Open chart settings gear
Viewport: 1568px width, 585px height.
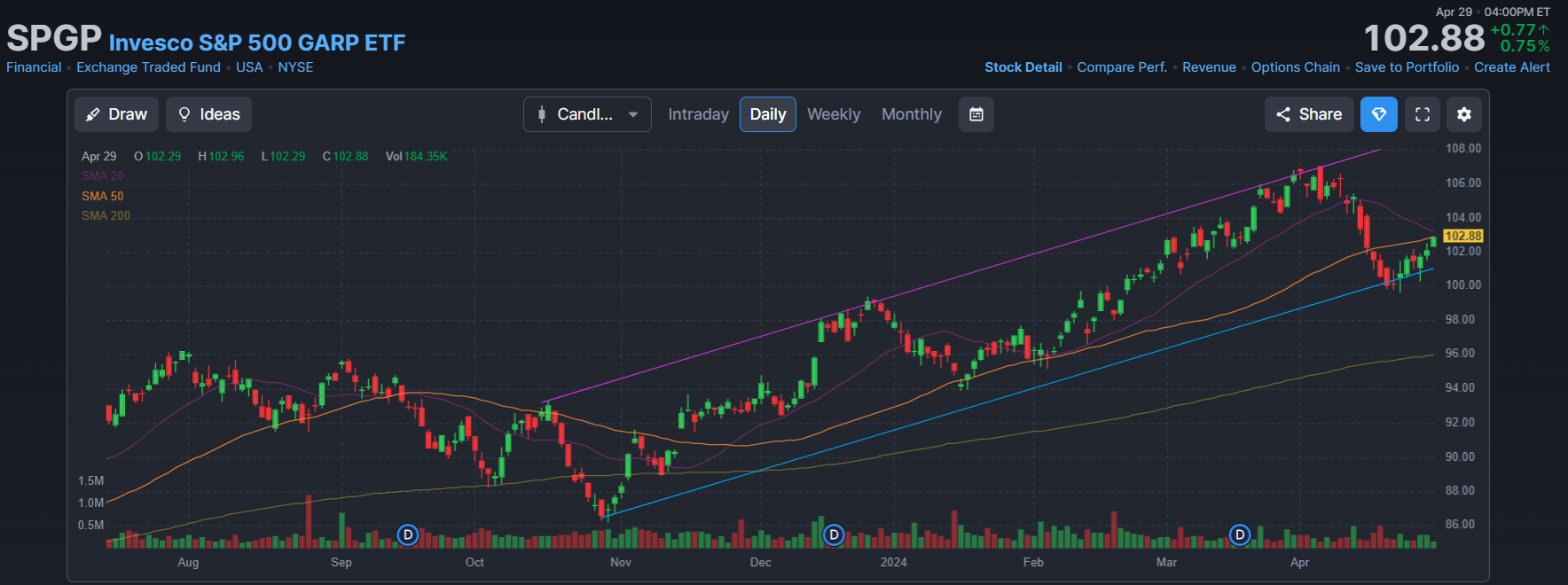click(x=1464, y=114)
